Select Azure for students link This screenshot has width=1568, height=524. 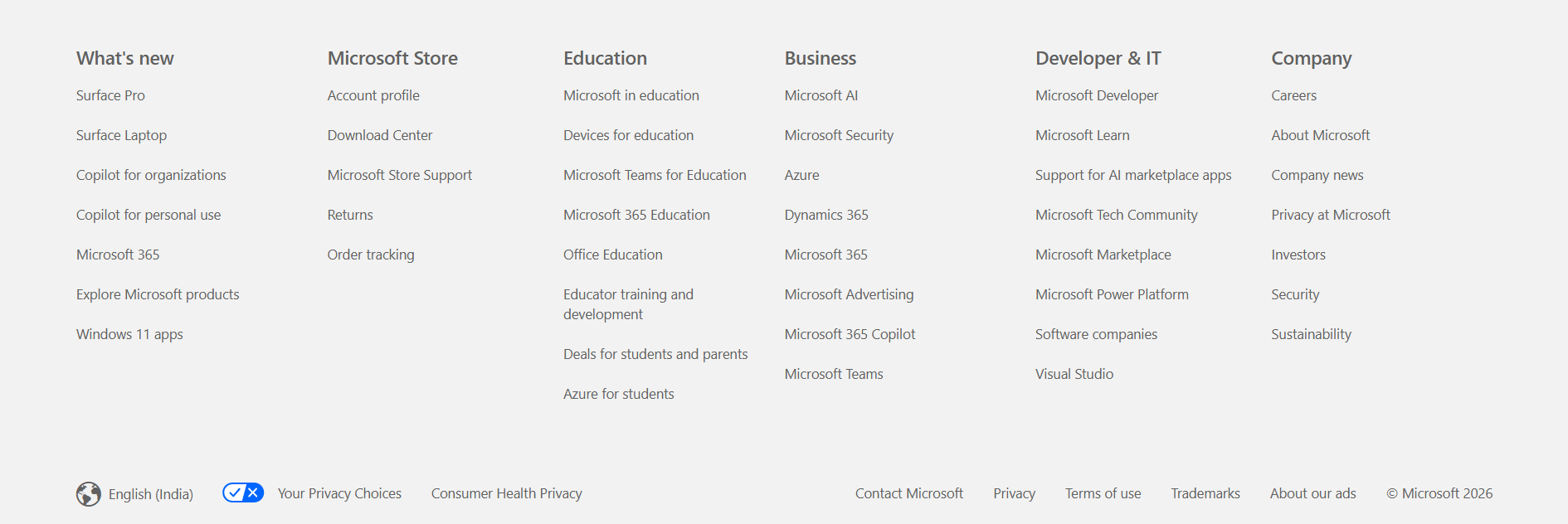pos(619,394)
